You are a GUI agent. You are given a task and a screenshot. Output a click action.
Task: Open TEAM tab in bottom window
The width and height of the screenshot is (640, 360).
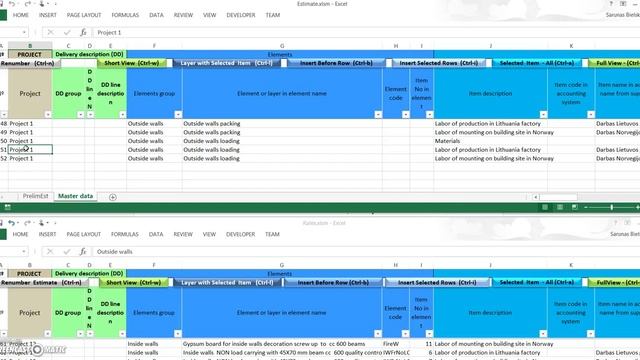tap(272, 234)
